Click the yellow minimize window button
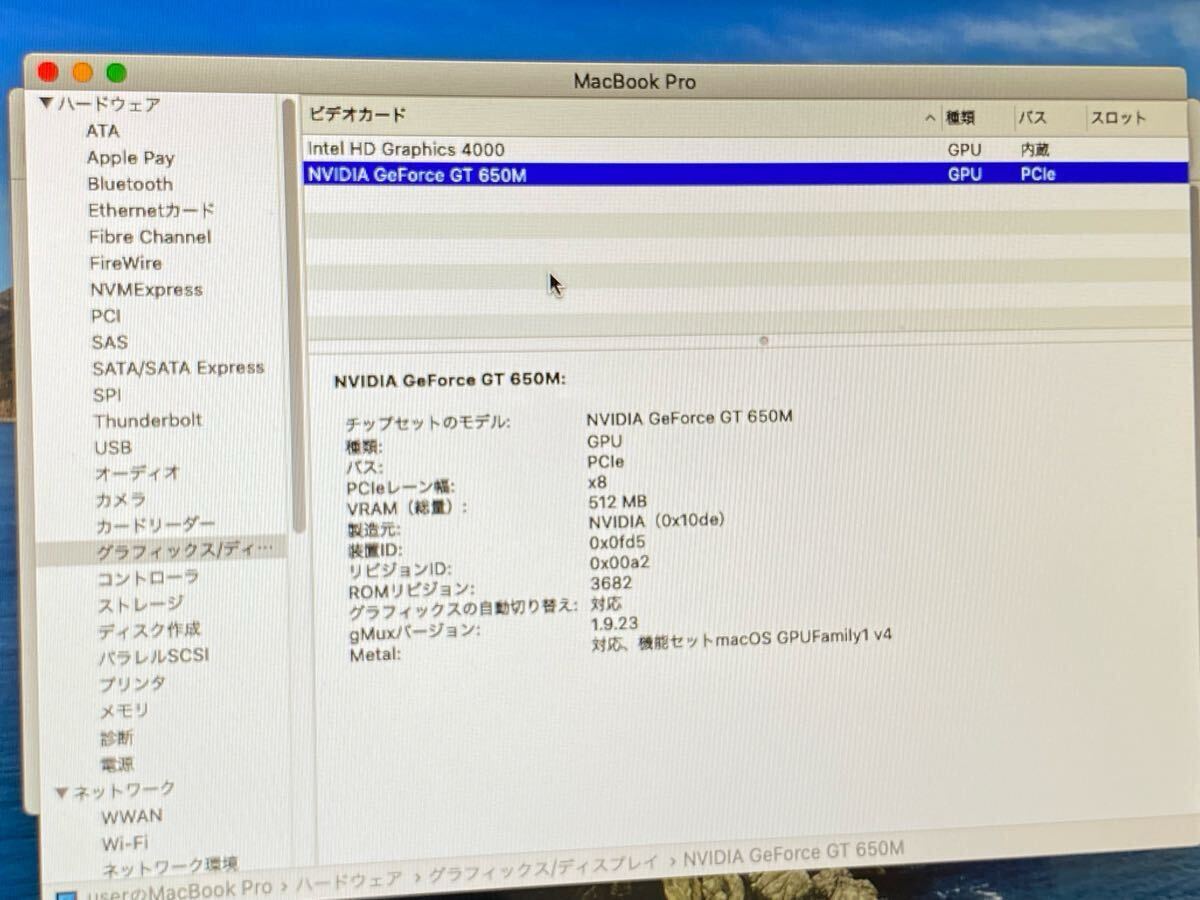 click(x=82, y=72)
